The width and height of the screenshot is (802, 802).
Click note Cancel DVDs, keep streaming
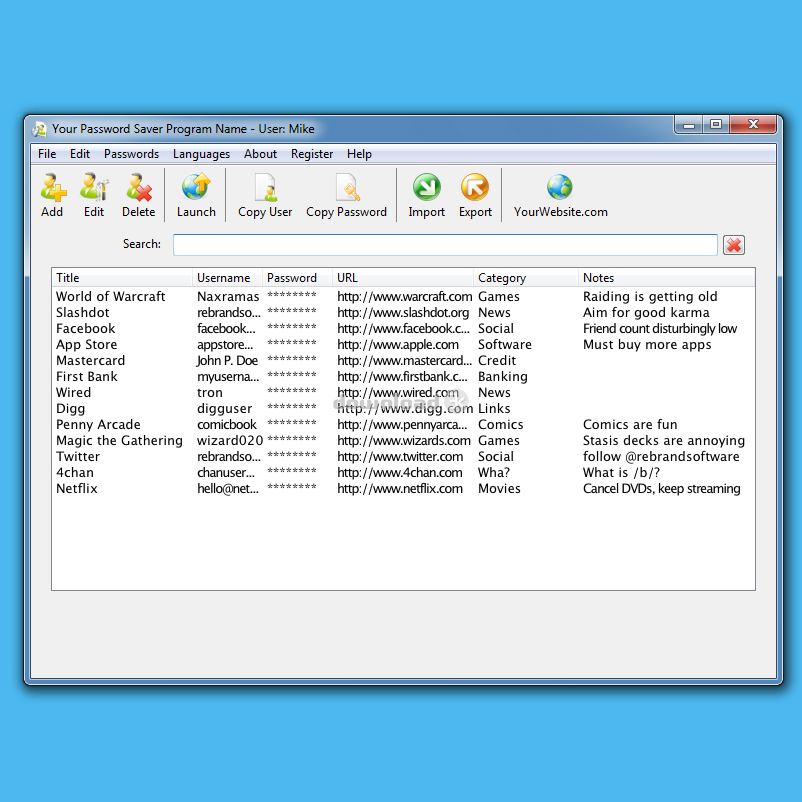661,488
